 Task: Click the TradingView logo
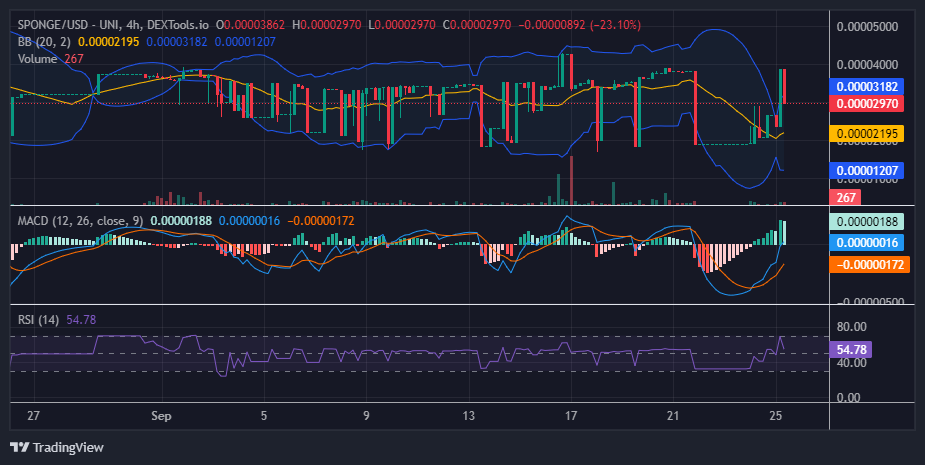click(x=57, y=447)
